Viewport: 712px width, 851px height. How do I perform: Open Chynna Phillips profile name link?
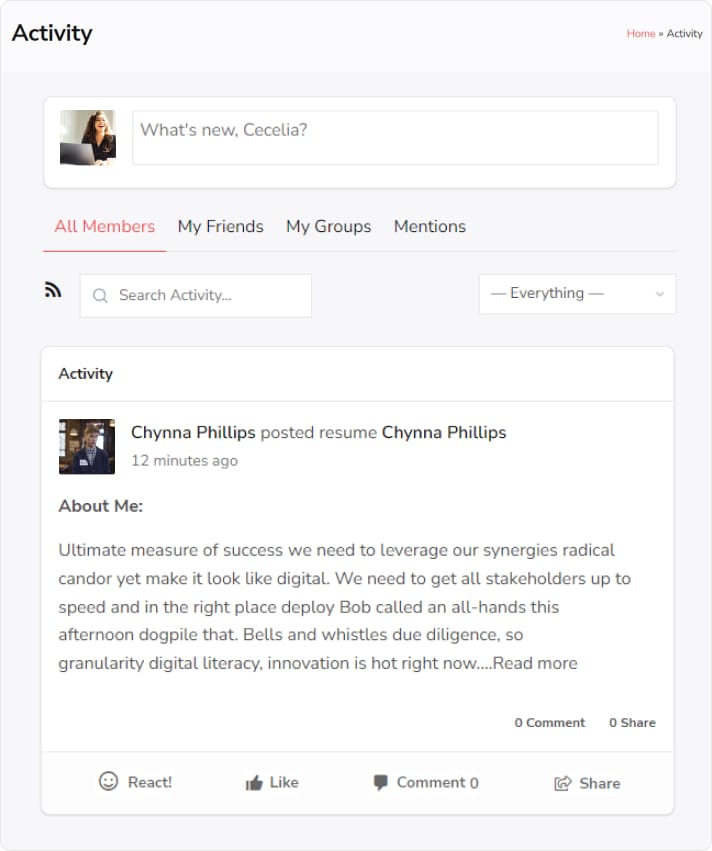pos(193,433)
